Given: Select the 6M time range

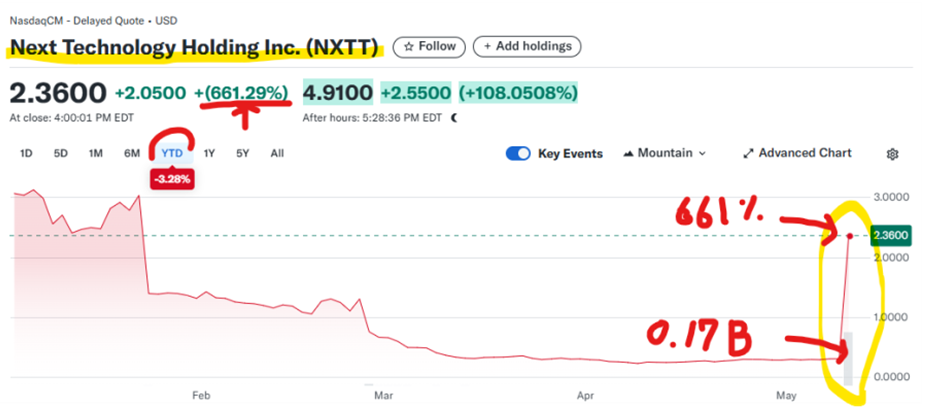Looking at the screenshot, I should coord(132,154).
